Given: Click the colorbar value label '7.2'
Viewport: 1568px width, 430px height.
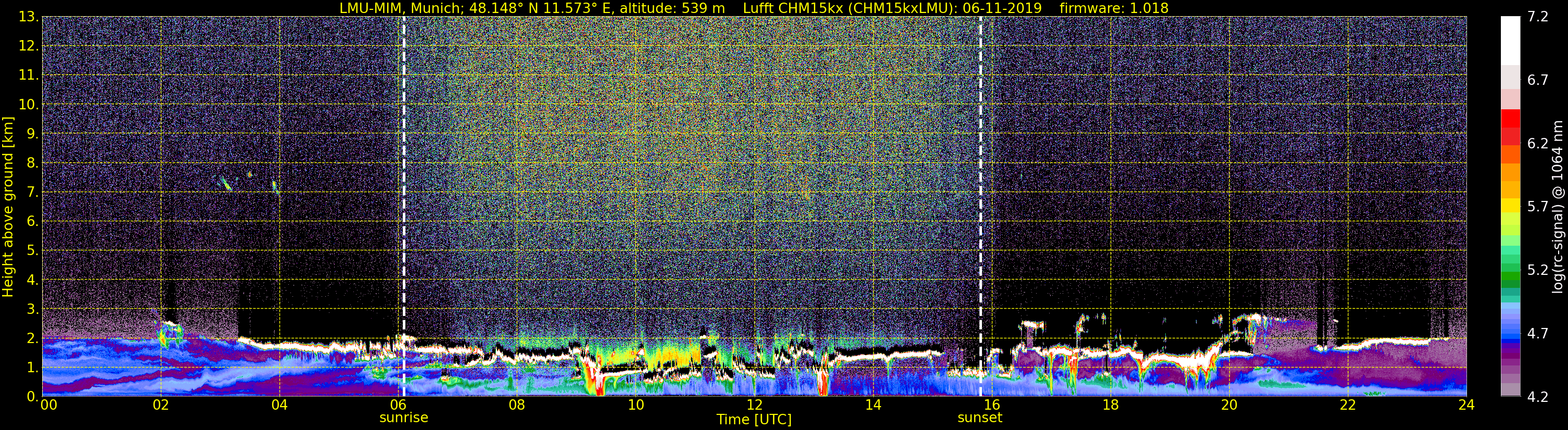Looking at the screenshot, I should [1538, 17].
